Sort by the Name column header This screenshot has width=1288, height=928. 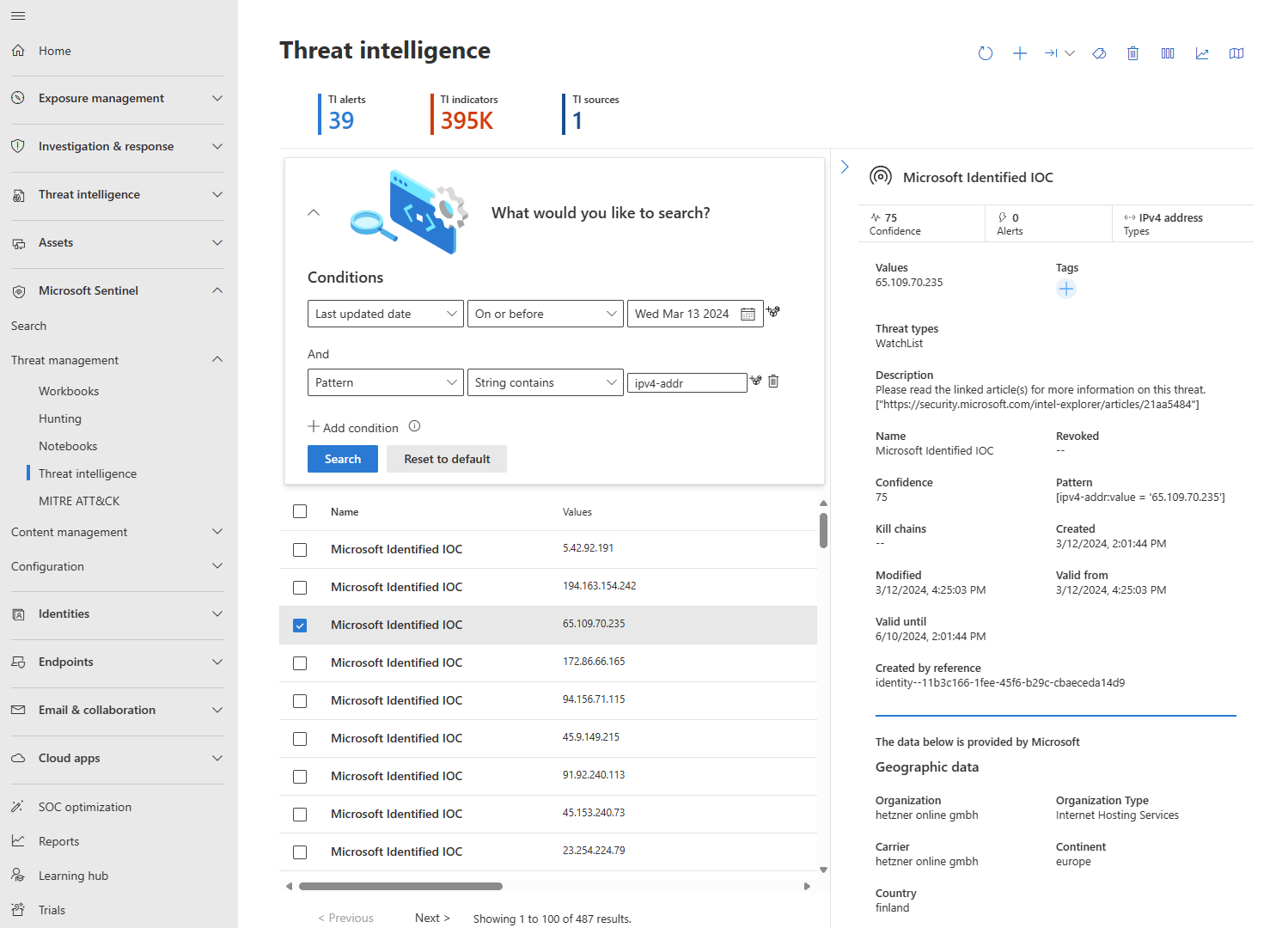(345, 511)
